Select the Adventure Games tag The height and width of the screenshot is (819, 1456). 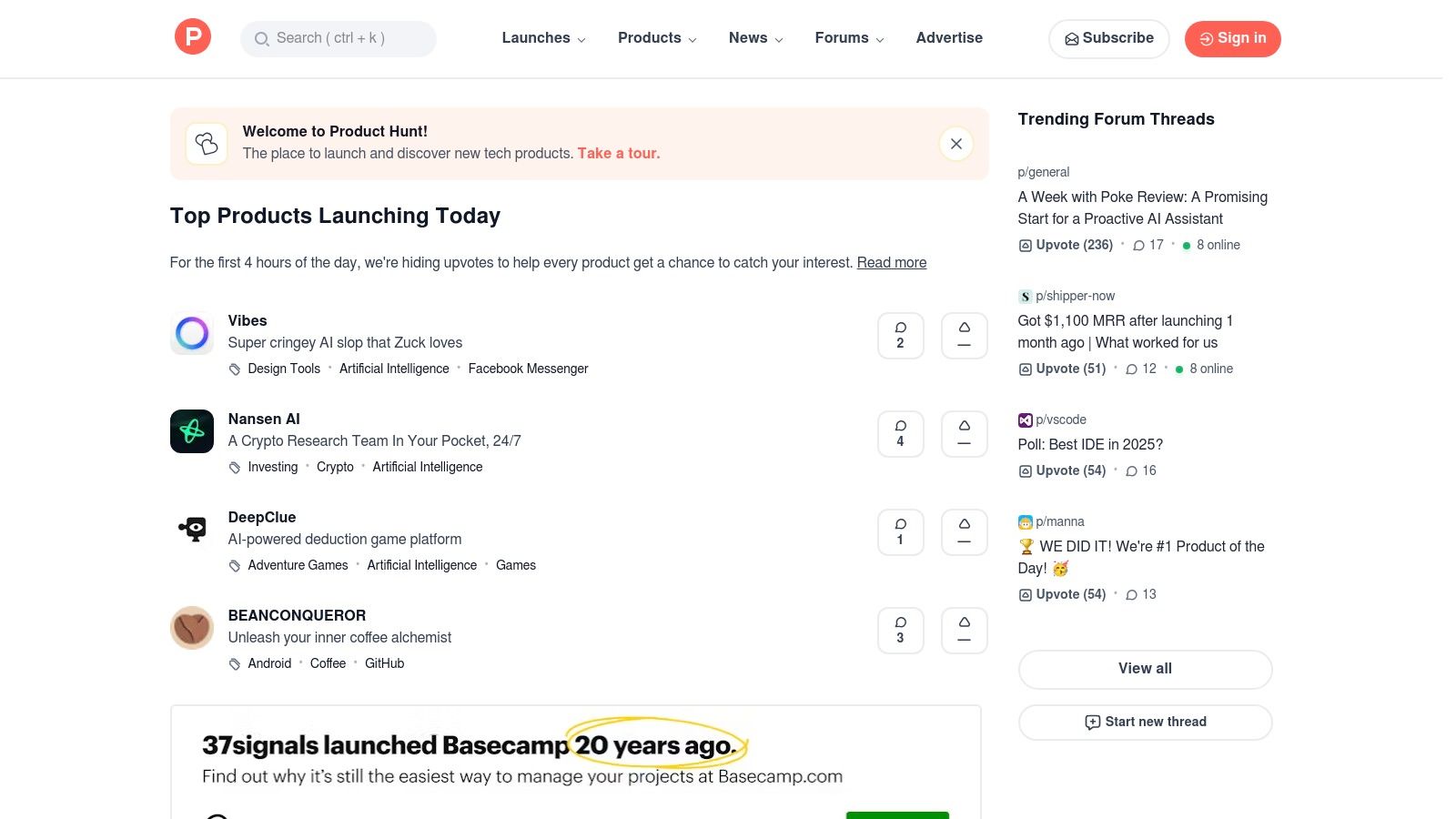(x=298, y=565)
